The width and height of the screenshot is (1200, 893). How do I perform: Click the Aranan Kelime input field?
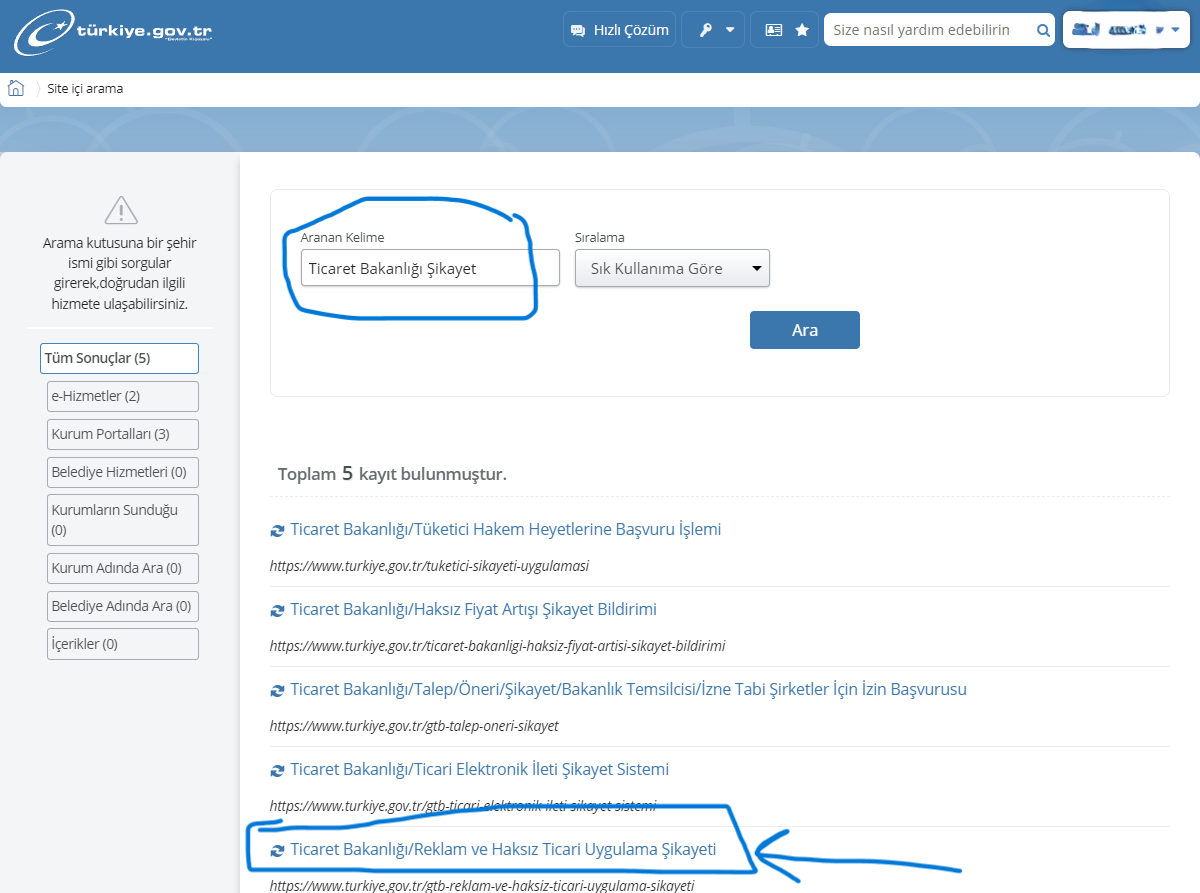(x=430, y=268)
